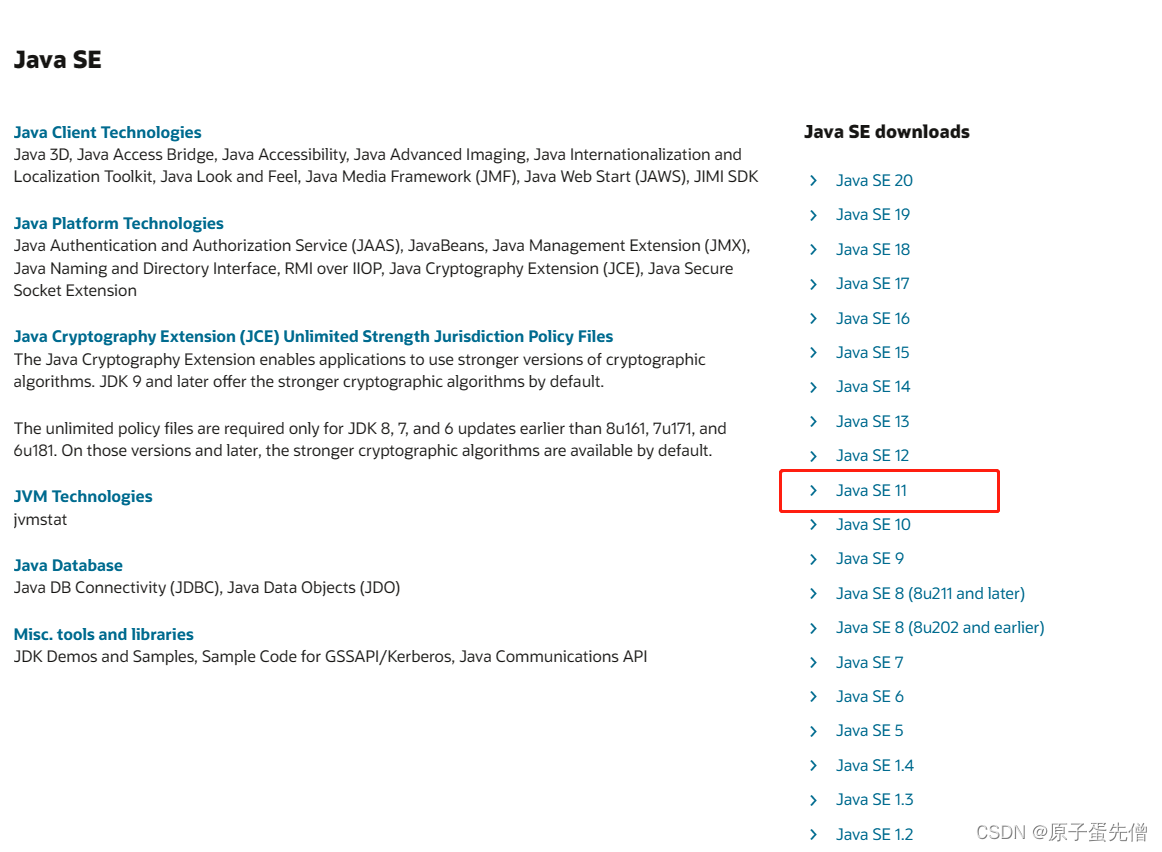Open Java Database

tap(68, 564)
